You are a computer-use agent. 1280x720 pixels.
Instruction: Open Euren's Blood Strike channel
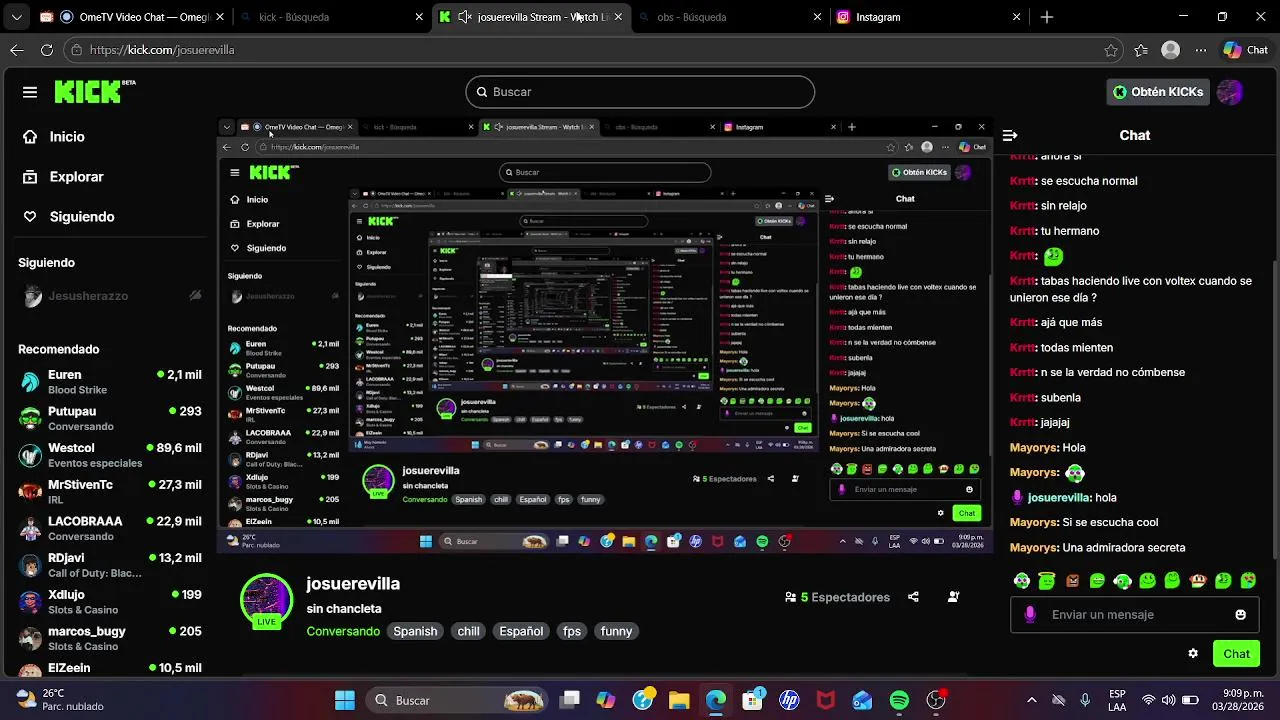click(x=110, y=382)
